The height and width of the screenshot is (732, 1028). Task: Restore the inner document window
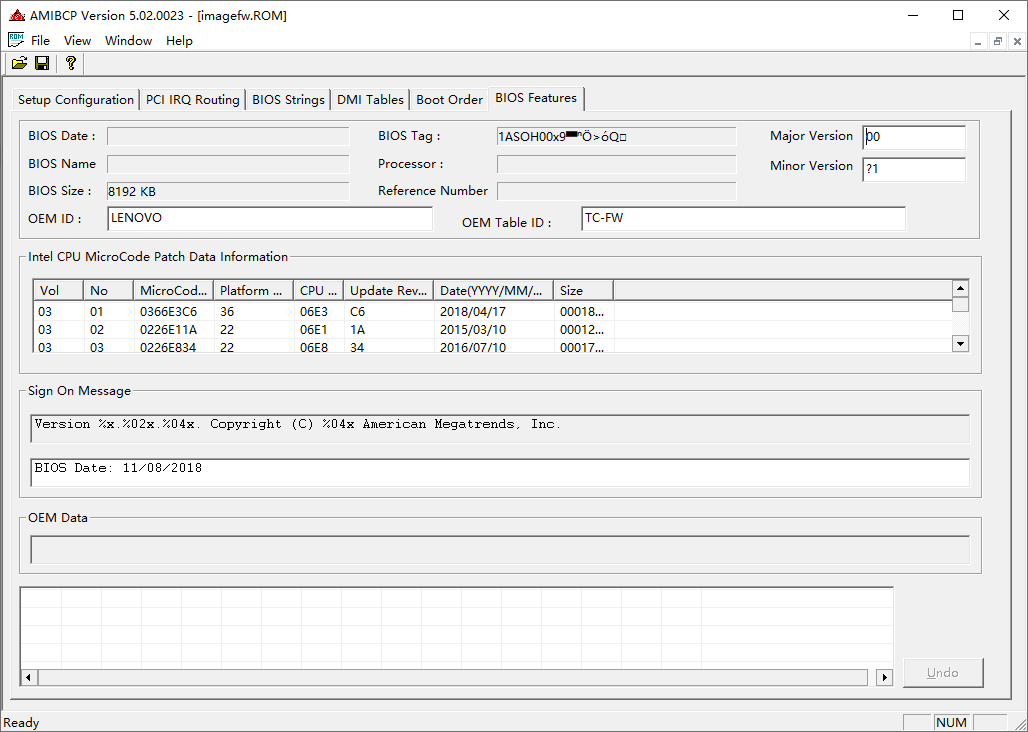click(x=998, y=41)
